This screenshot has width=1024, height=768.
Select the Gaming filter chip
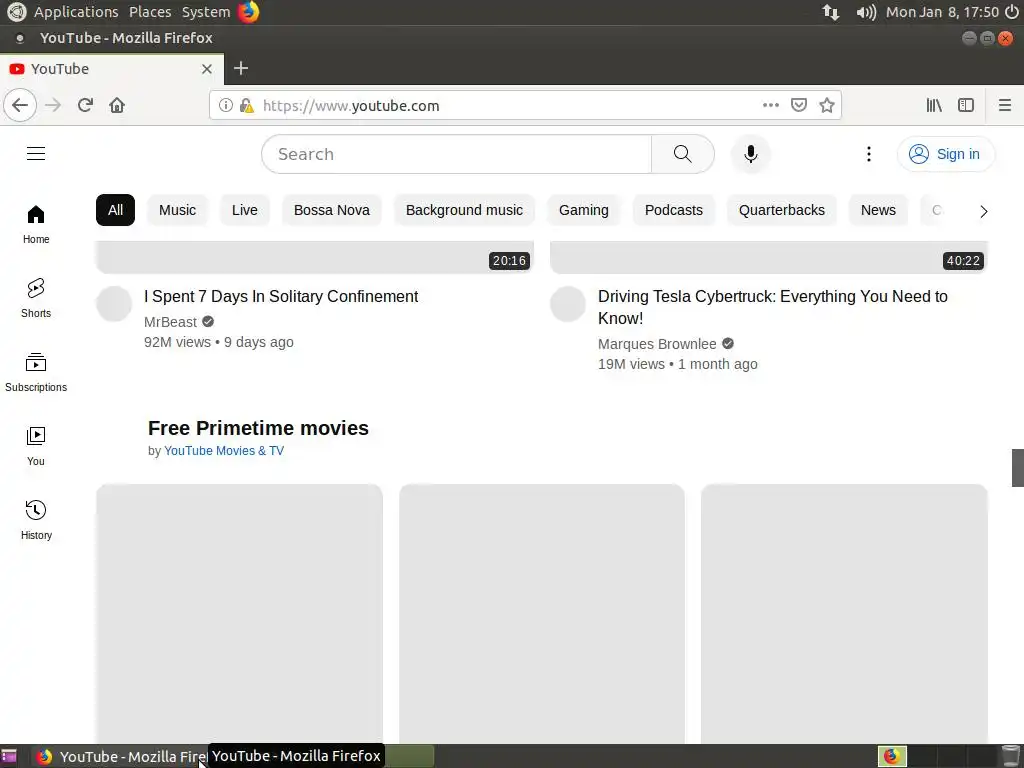(x=584, y=210)
